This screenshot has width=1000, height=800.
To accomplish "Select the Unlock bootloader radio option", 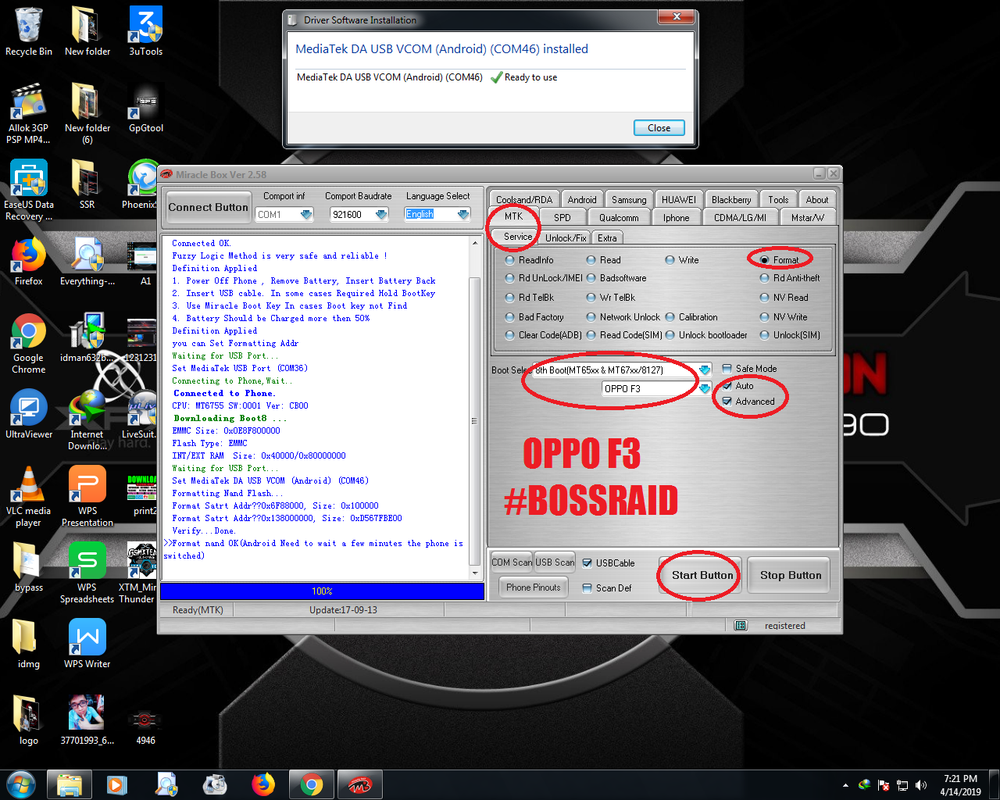I will click(706, 335).
